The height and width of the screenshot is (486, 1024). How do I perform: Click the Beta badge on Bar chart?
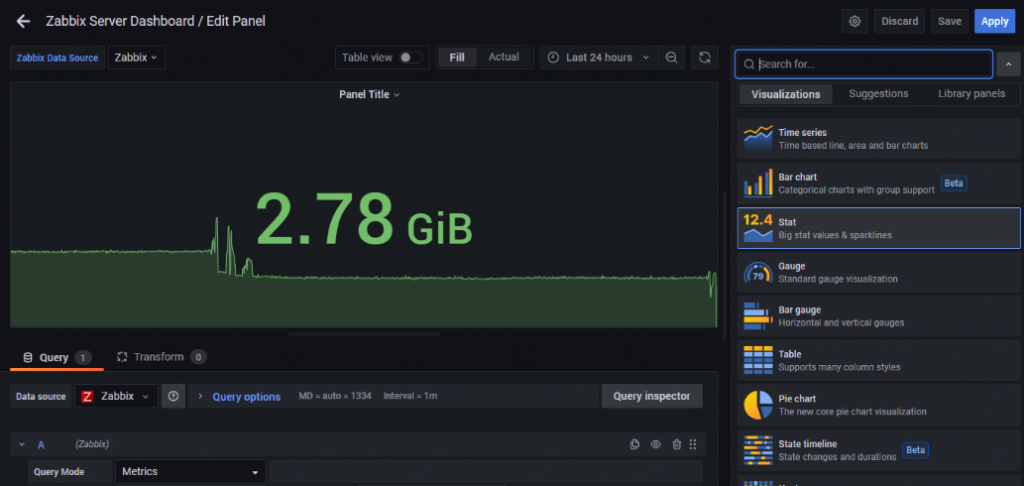[953, 183]
